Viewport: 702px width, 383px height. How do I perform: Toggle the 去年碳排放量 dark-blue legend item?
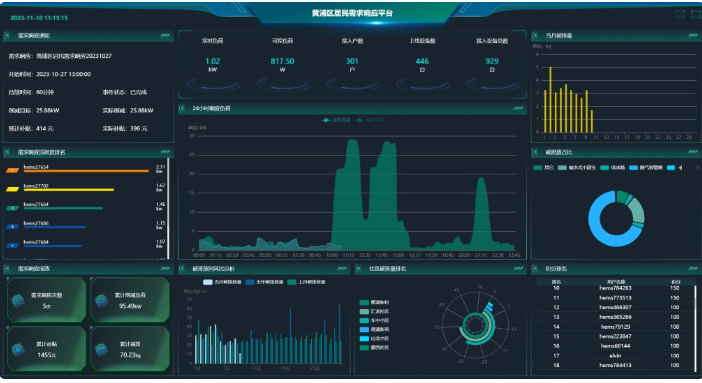pyautogui.click(x=265, y=282)
